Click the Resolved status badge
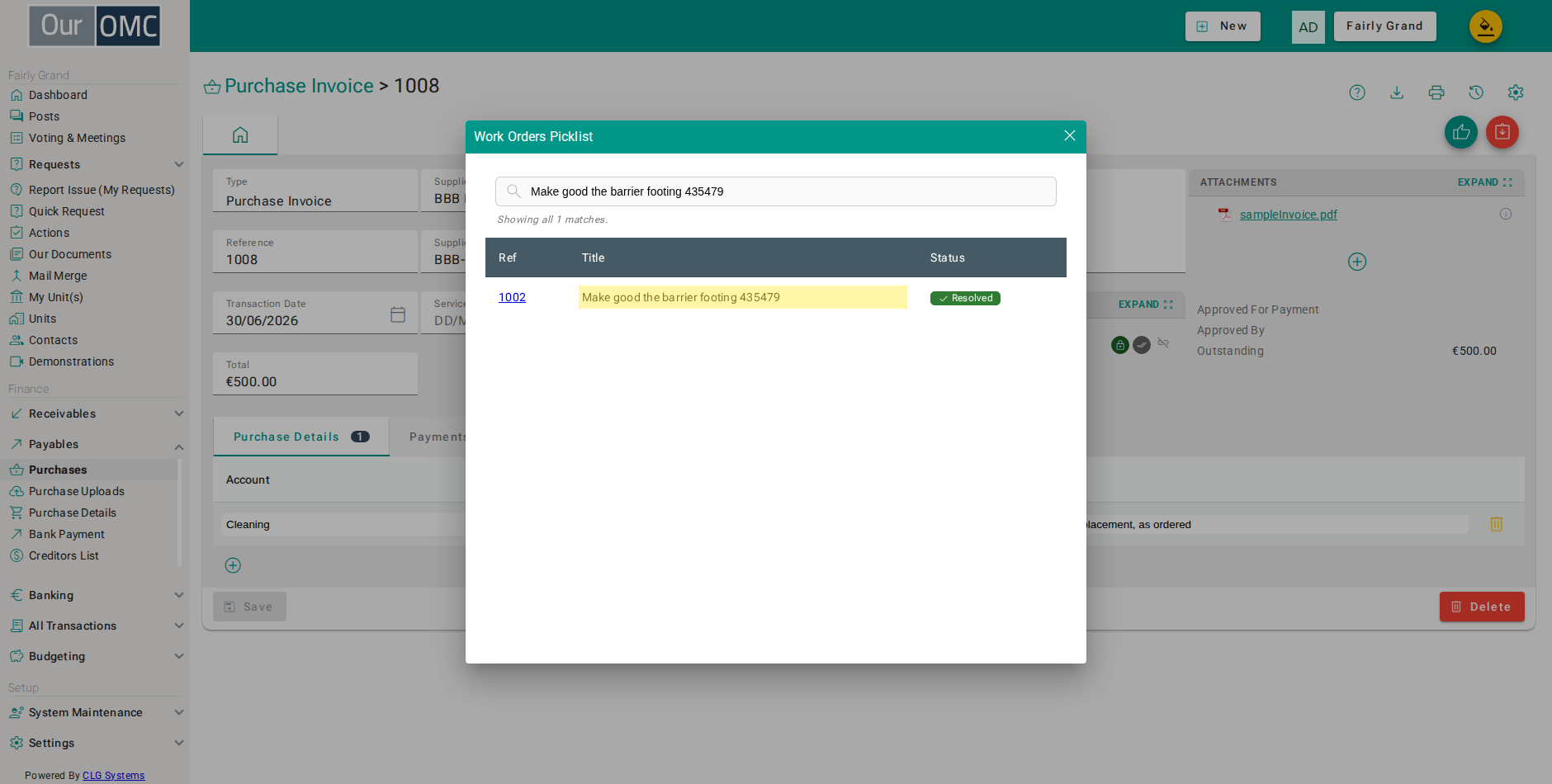 coord(965,298)
